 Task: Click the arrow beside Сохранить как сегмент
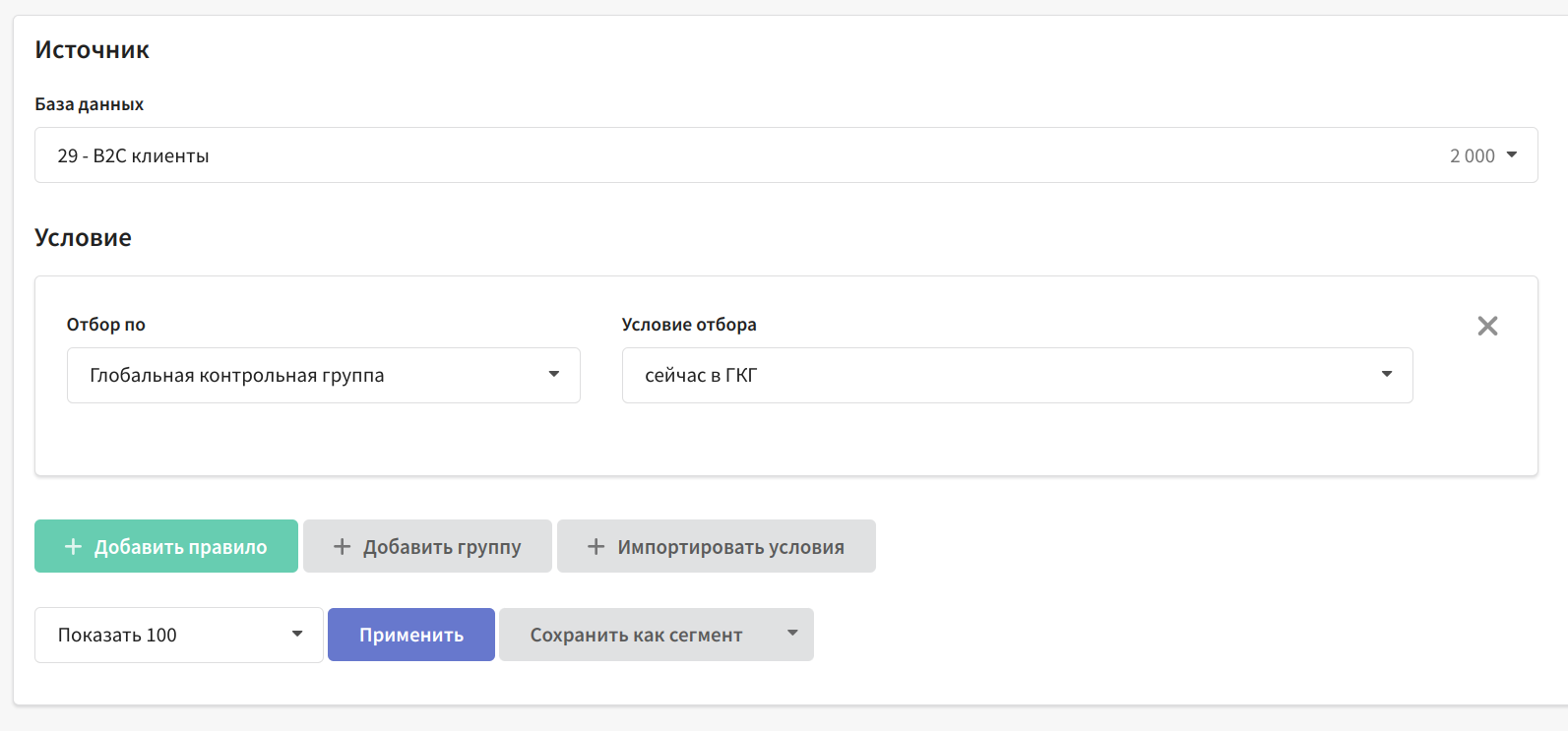tap(792, 634)
